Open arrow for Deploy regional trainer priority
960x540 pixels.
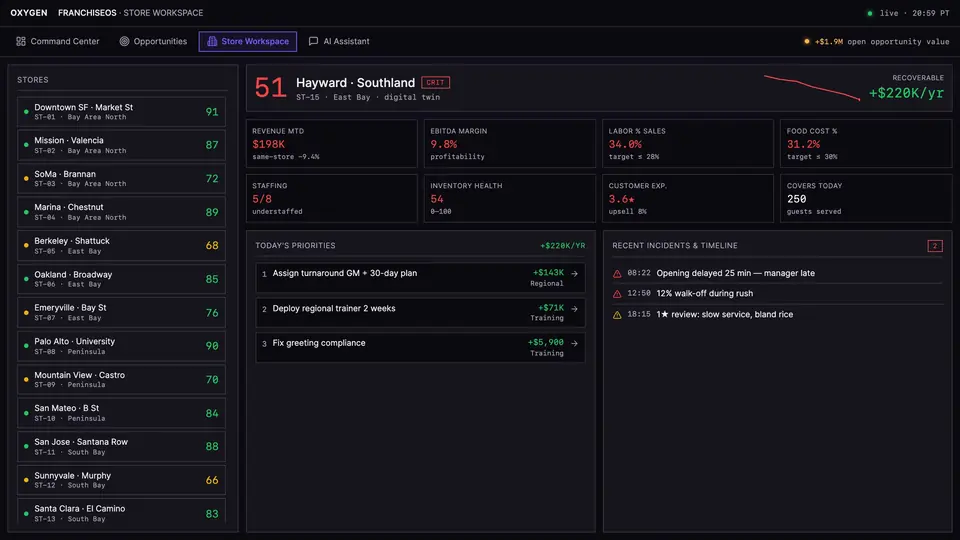[574, 309]
